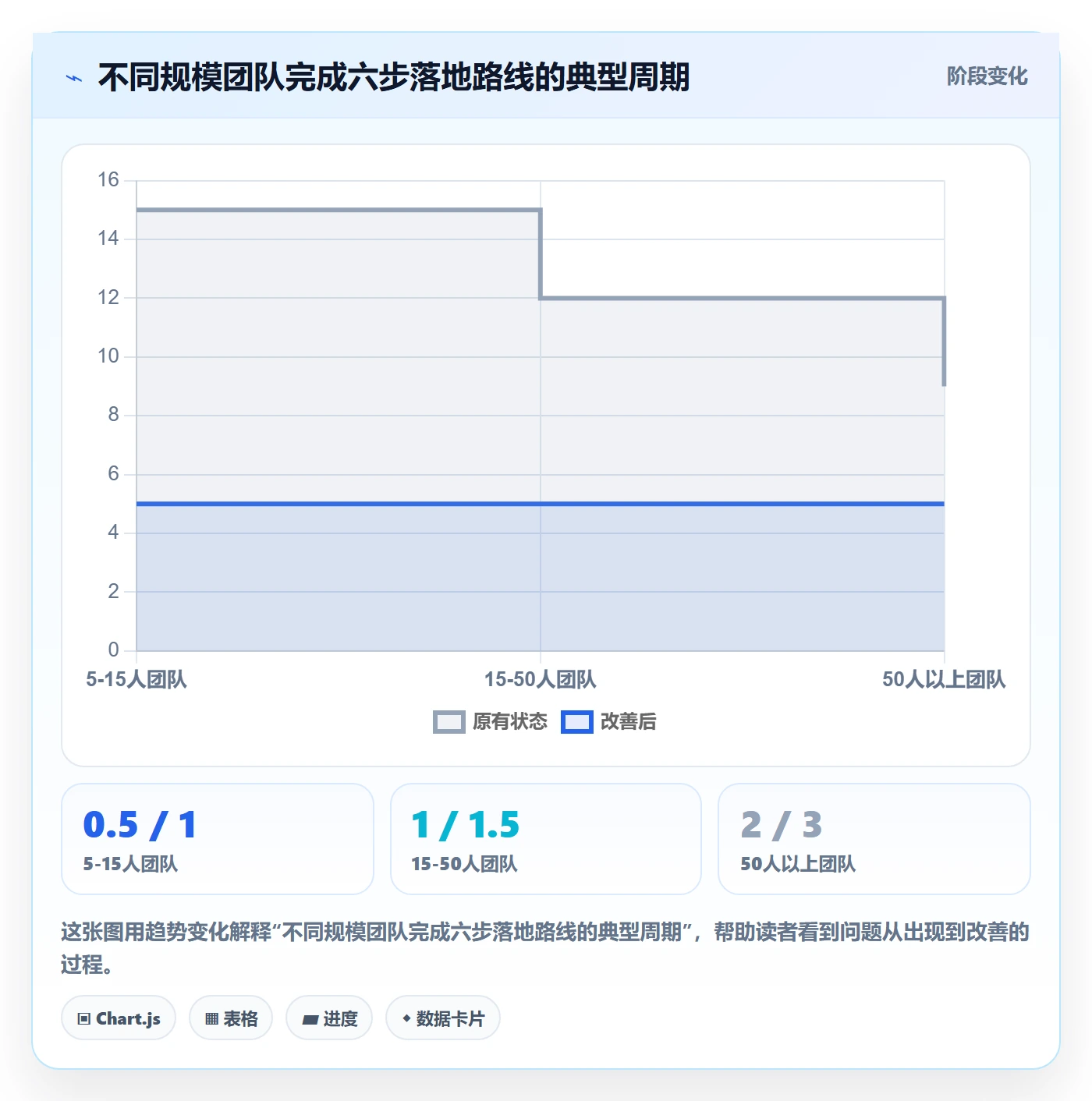Toggle the 原有状态 legend swatch
Screen dimensions: 1092x1101
click(449, 722)
